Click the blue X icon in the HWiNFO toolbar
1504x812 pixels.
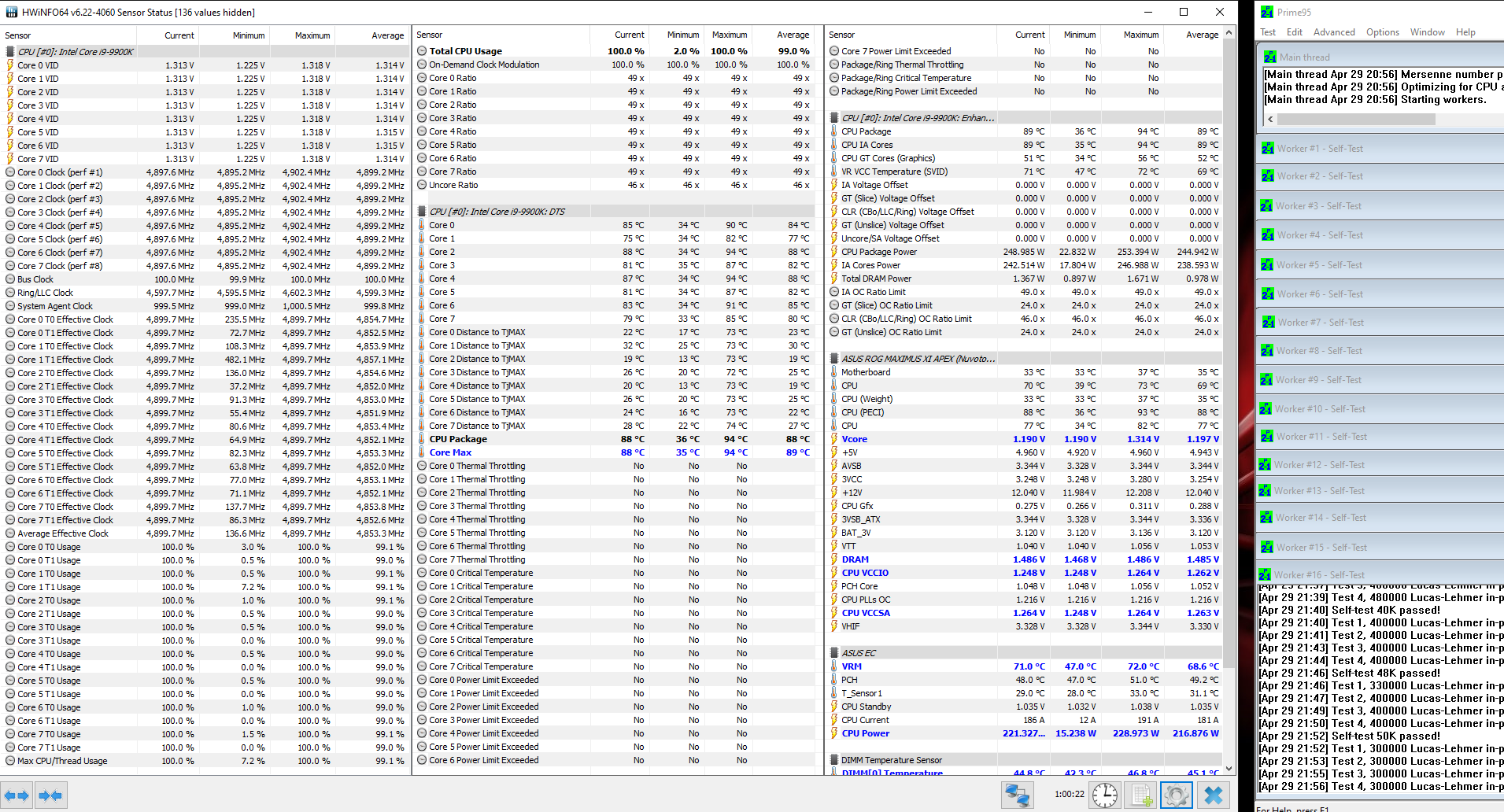tap(1214, 795)
